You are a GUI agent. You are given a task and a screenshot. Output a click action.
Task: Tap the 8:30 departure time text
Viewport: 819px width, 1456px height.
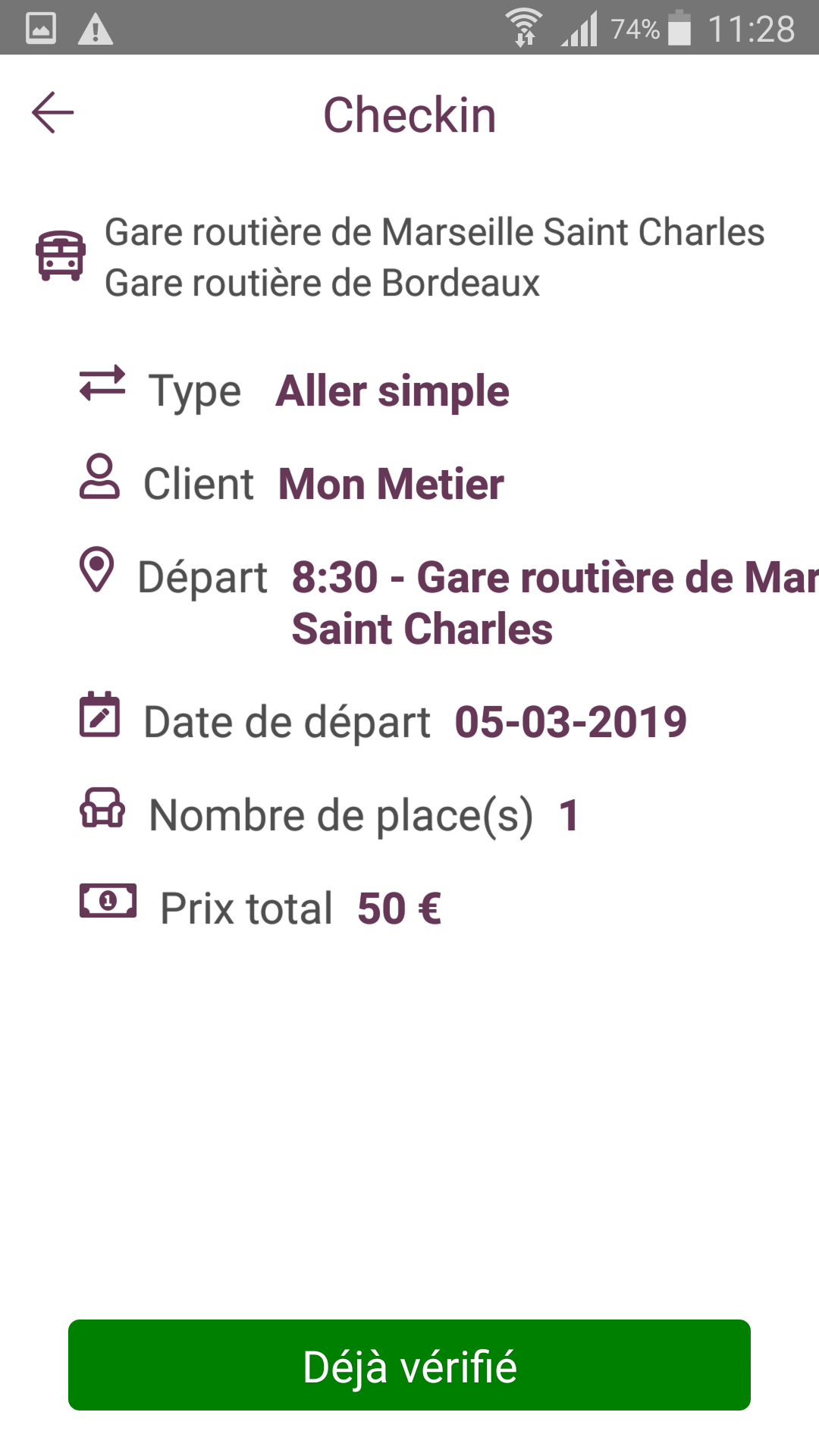(x=335, y=578)
